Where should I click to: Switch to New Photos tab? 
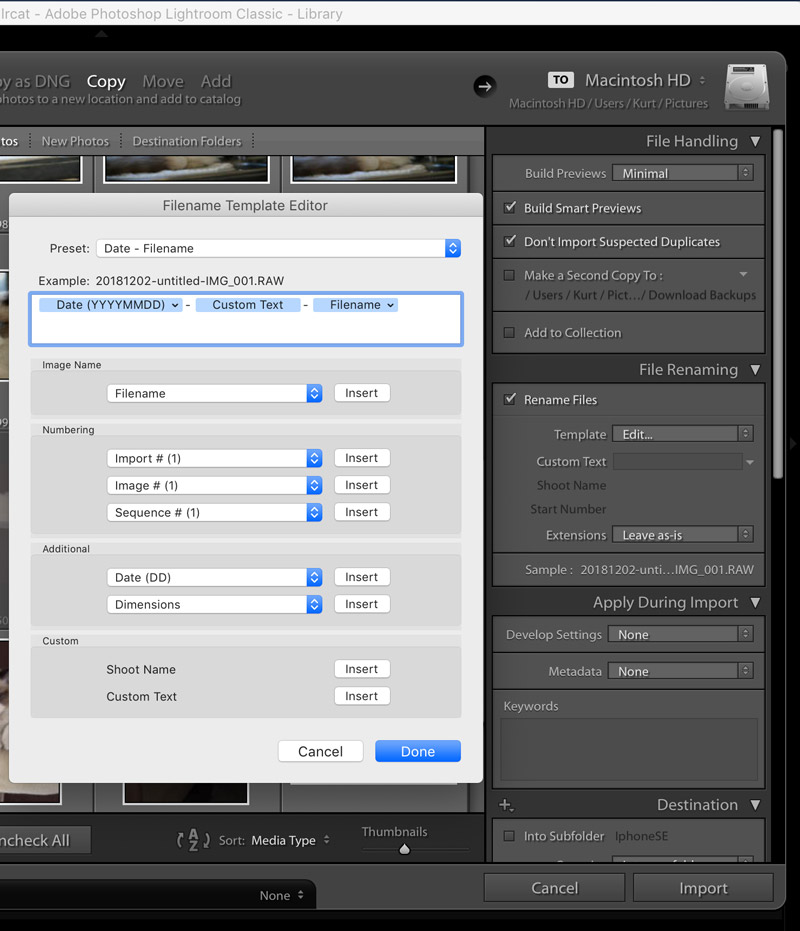pyautogui.click(x=75, y=141)
